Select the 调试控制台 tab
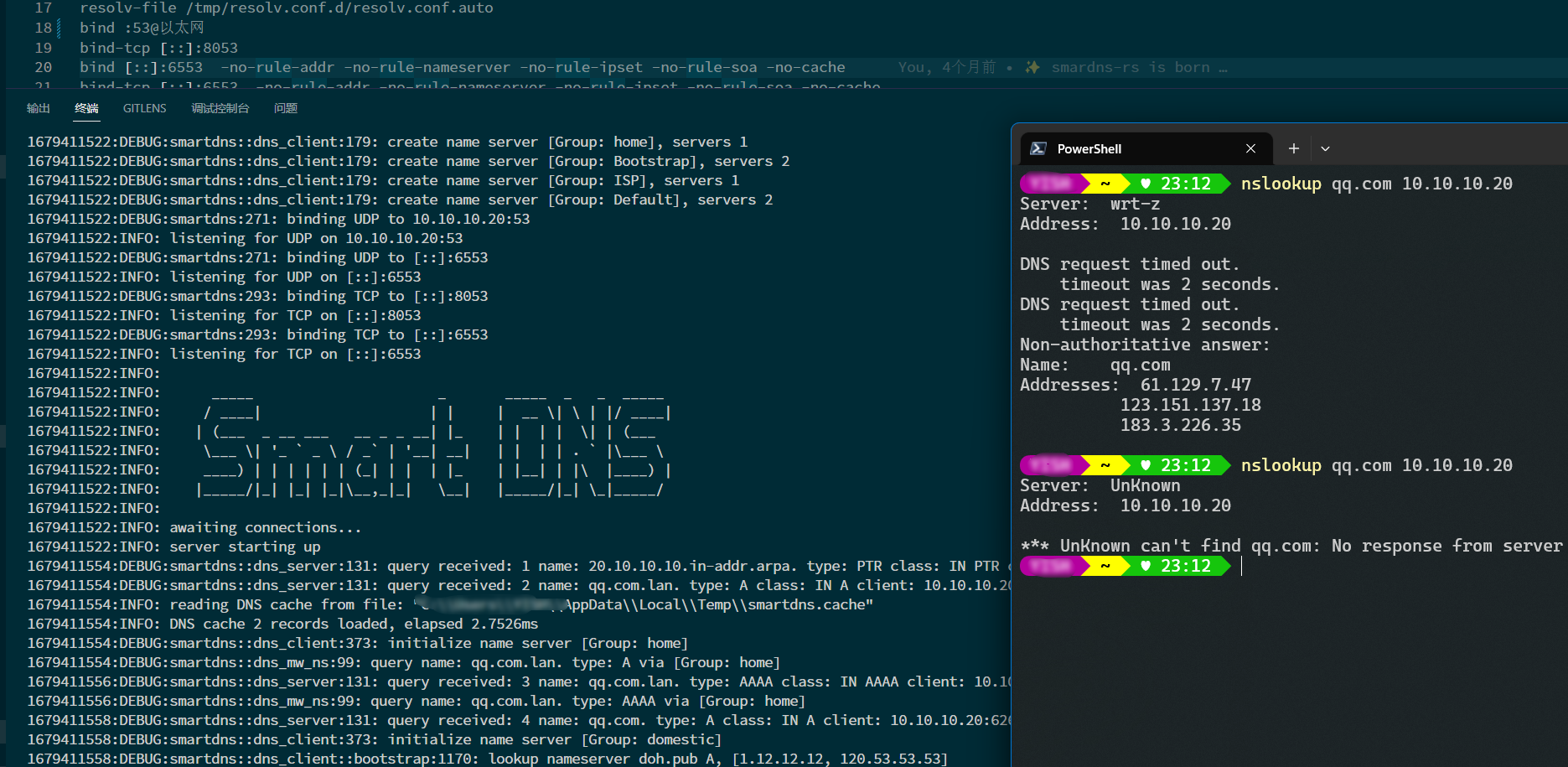The width and height of the screenshot is (1568, 767). 220,108
